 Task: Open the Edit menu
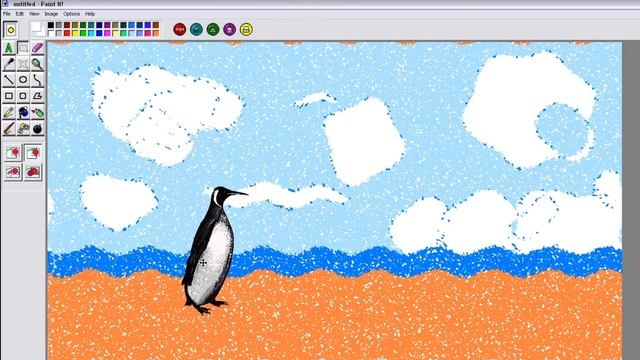click(20, 14)
